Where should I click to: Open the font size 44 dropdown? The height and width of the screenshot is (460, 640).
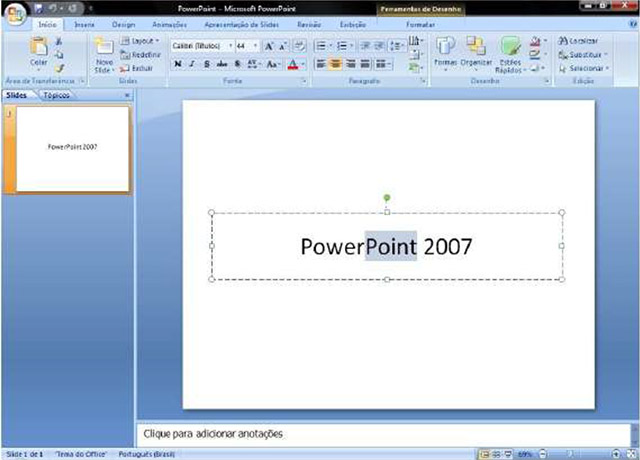pyautogui.click(x=256, y=46)
